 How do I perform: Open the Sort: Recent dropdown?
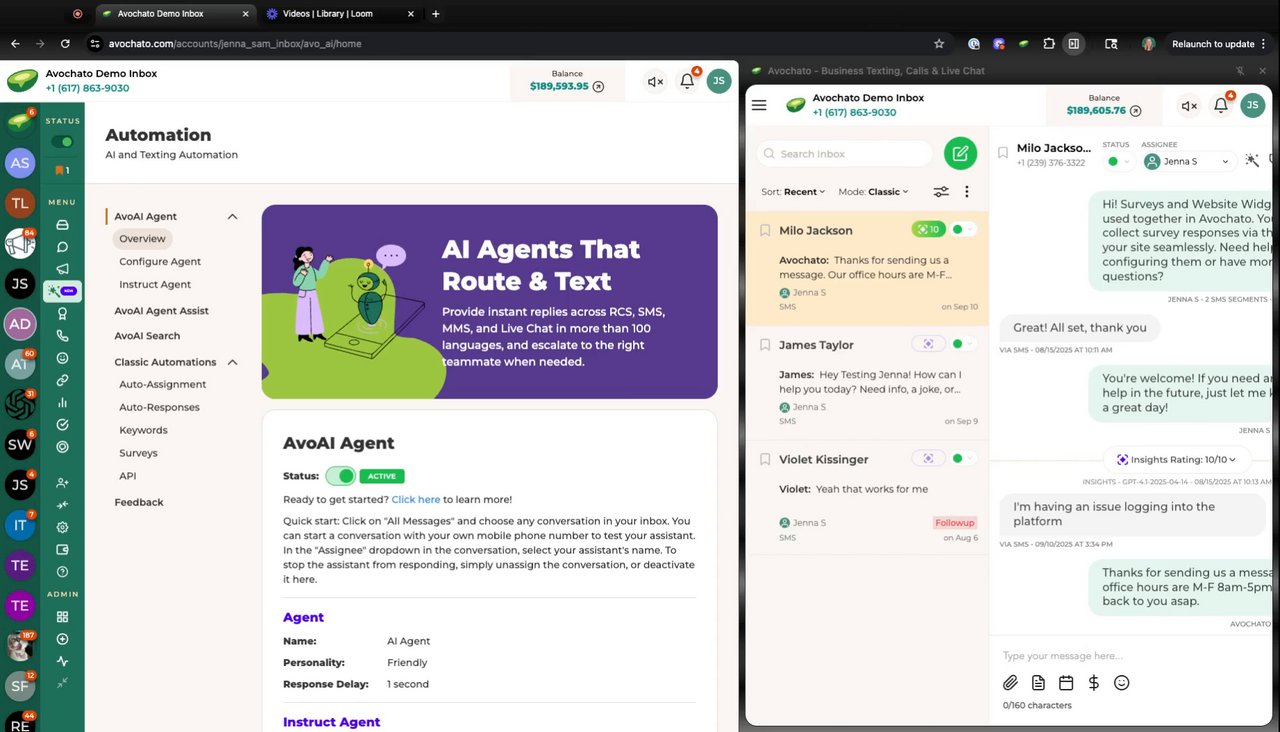pos(793,192)
